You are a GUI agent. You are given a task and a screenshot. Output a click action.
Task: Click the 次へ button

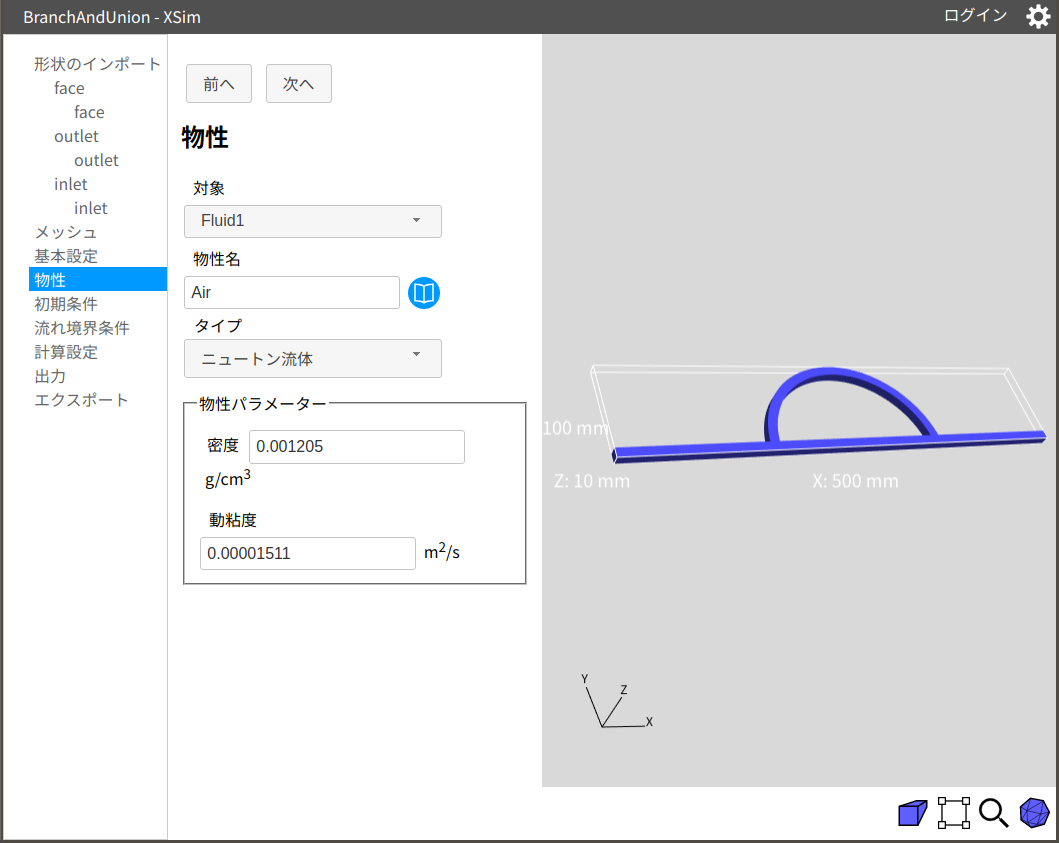tap(299, 84)
